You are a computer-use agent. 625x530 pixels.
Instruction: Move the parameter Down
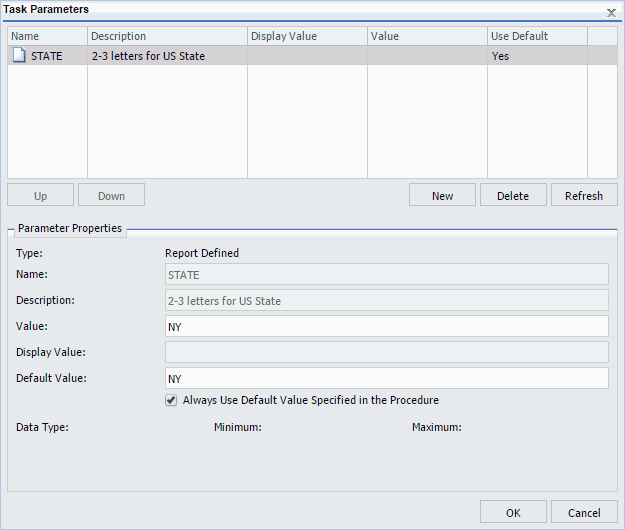[111, 195]
